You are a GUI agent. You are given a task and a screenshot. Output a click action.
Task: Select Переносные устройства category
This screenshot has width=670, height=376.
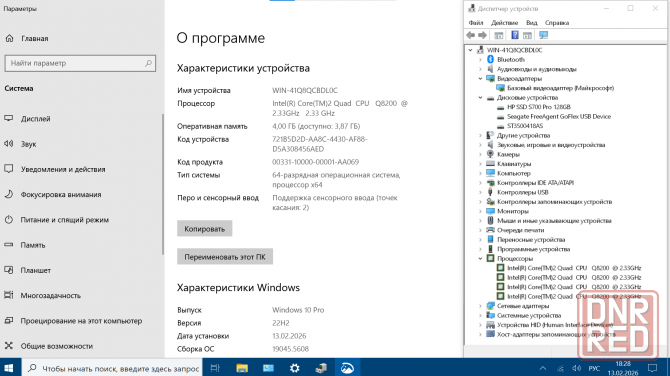[531, 239]
